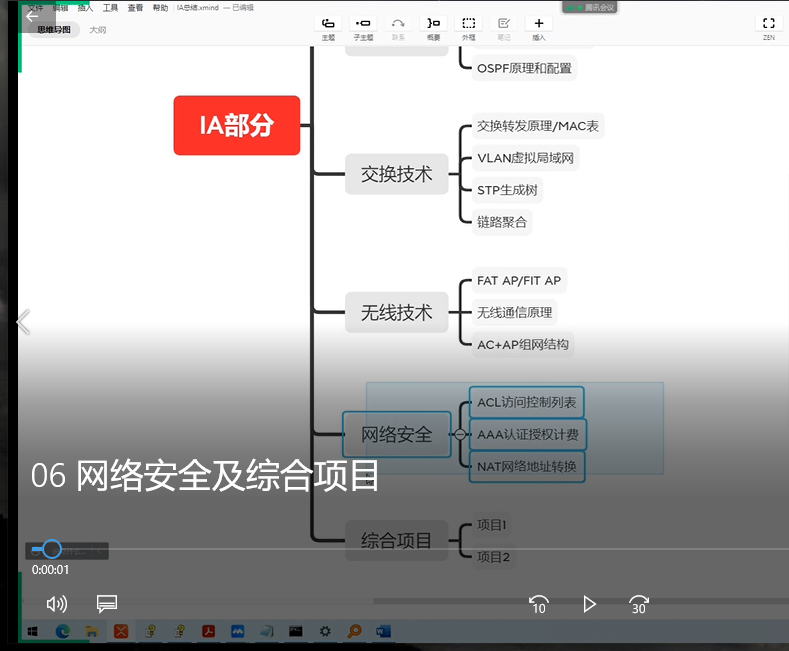Open File Explorer from the taskbar
The width and height of the screenshot is (789, 651).
coord(92,631)
